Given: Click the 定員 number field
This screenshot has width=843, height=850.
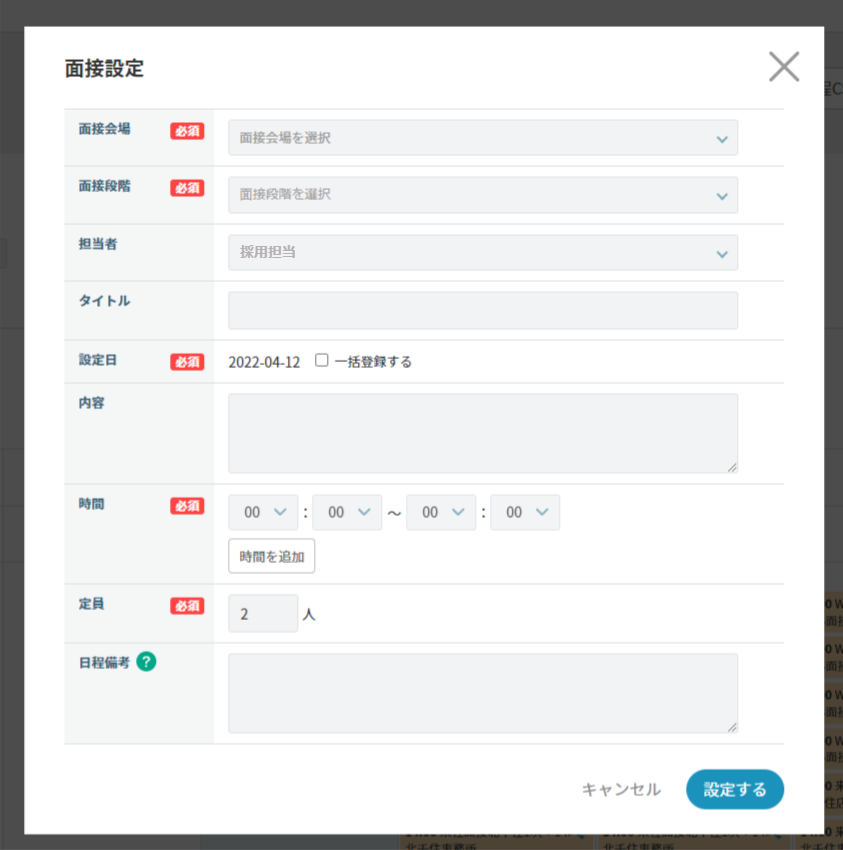Looking at the screenshot, I should [x=263, y=614].
